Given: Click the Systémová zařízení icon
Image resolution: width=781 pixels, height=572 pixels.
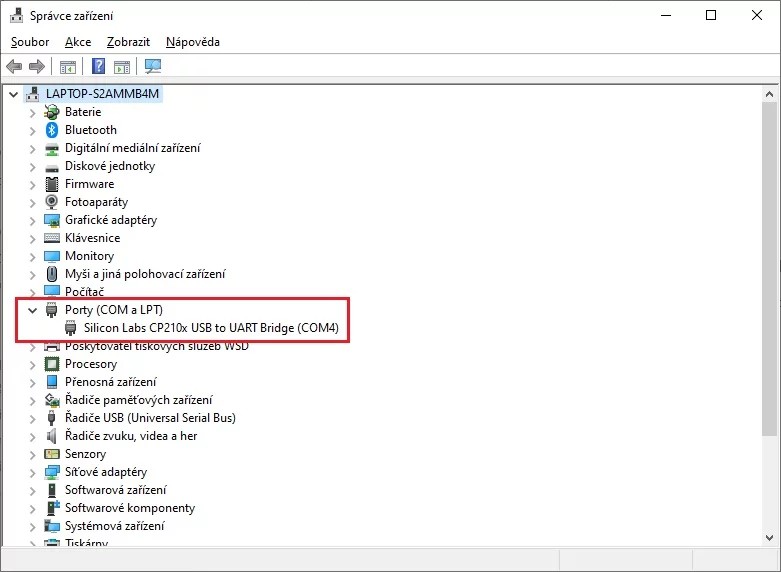Looking at the screenshot, I should pyautogui.click(x=52, y=526).
